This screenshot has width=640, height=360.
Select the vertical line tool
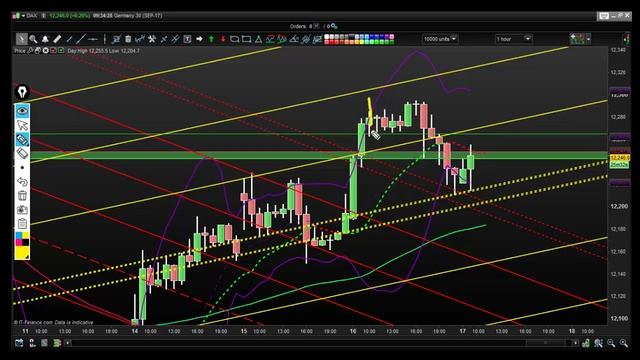[x=104, y=39]
